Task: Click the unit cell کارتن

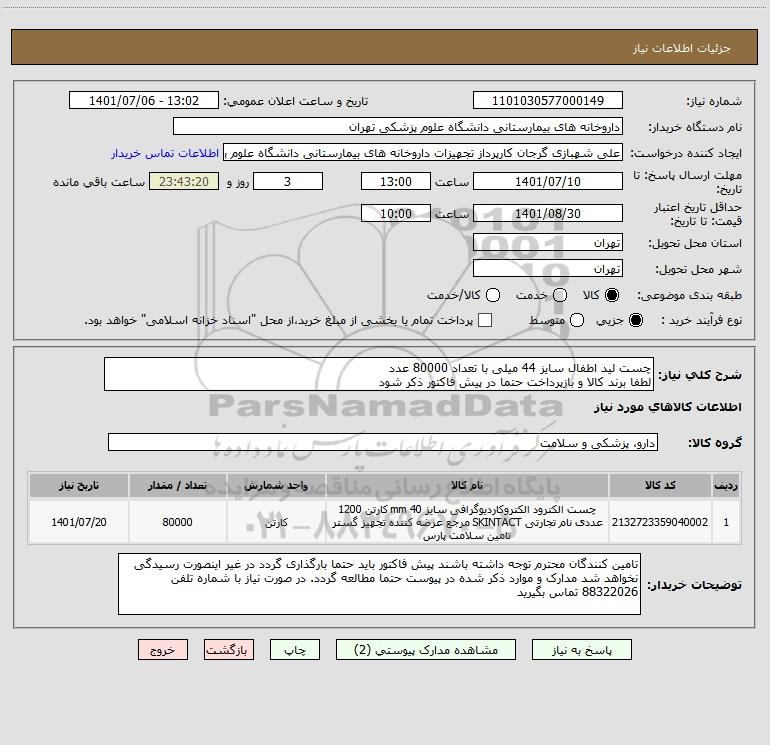Action: click(276, 522)
